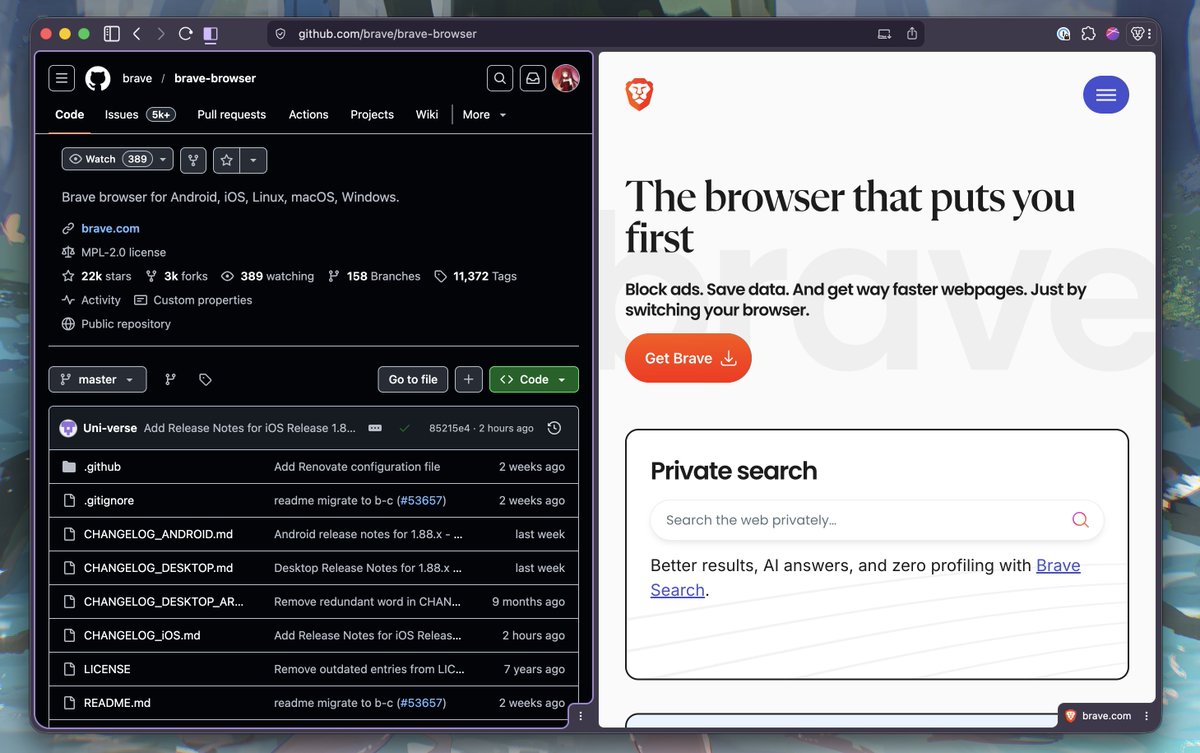Open GitHub hamburger navigation menu
This screenshot has height=753, width=1200.
62,78
